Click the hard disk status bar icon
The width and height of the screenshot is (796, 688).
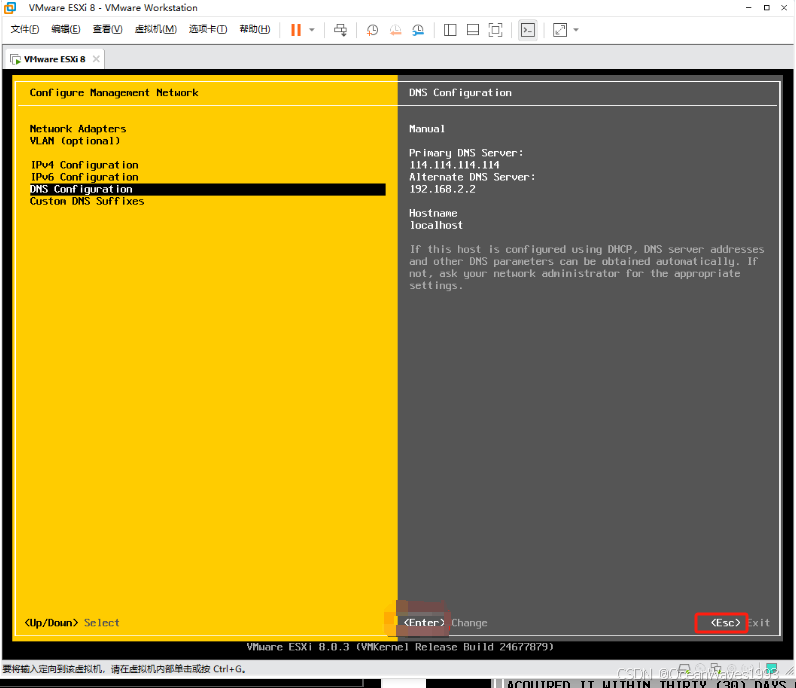pos(684,669)
